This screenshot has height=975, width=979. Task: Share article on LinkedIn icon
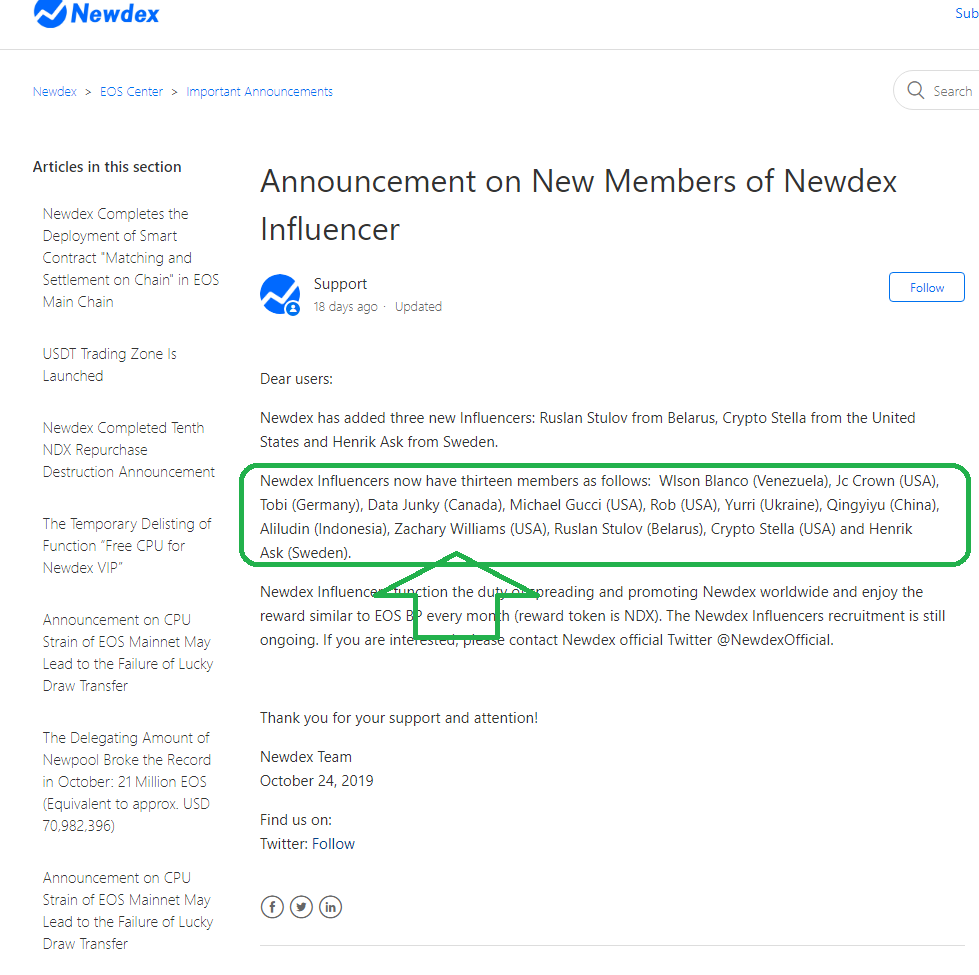pos(330,907)
